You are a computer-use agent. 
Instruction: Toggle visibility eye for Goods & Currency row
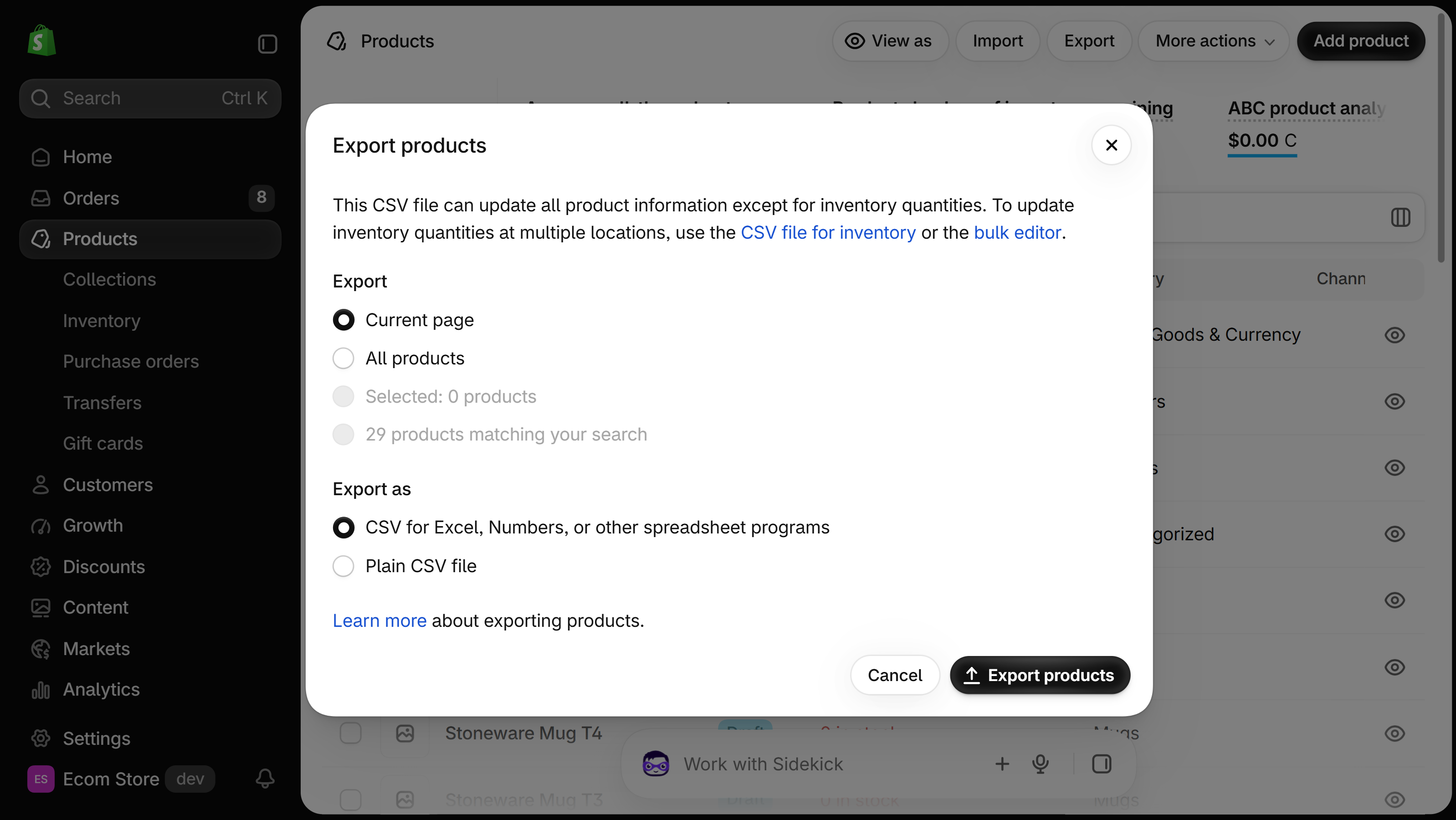coord(1394,334)
